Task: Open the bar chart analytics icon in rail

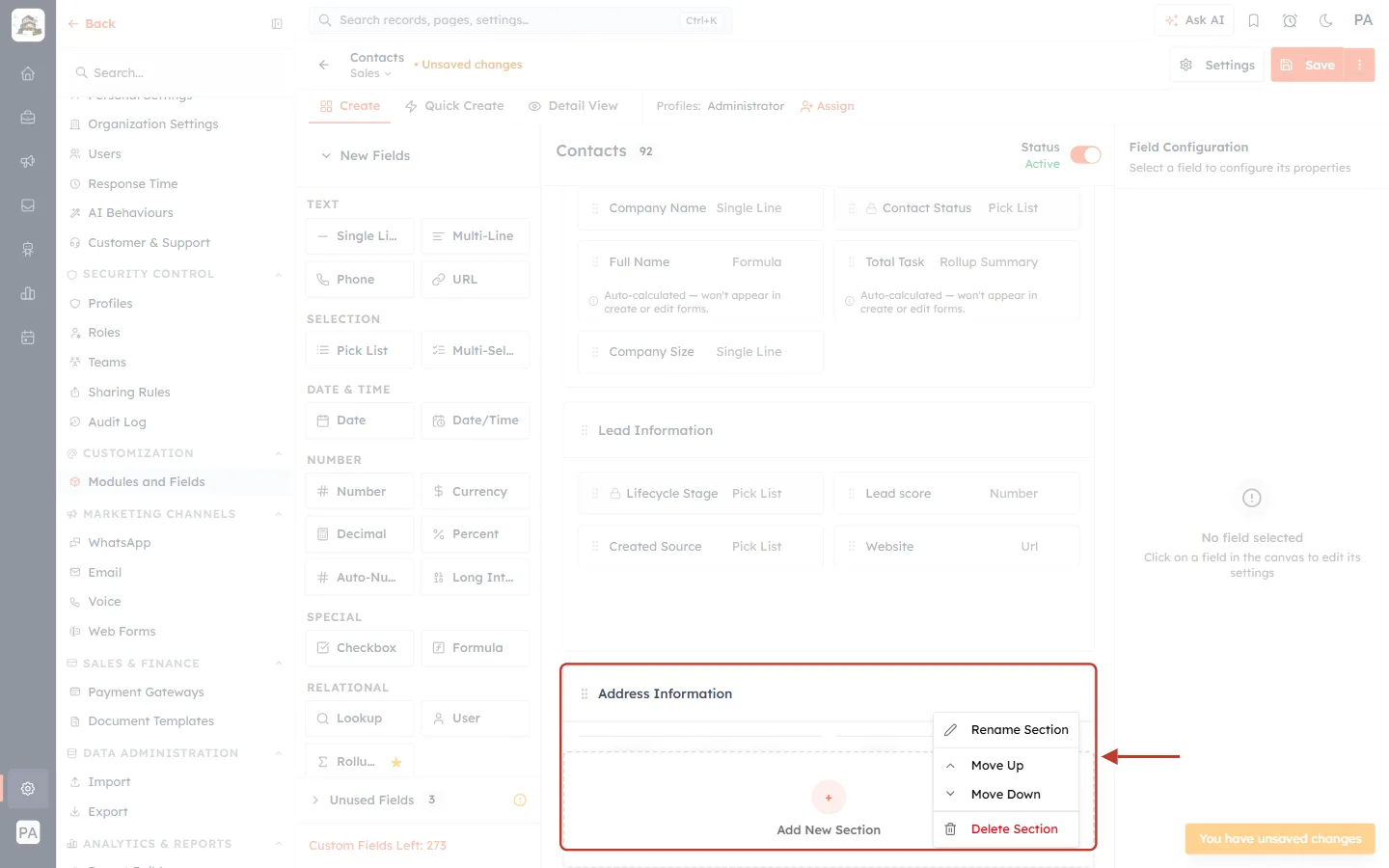Action: pyautogui.click(x=28, y=293)
